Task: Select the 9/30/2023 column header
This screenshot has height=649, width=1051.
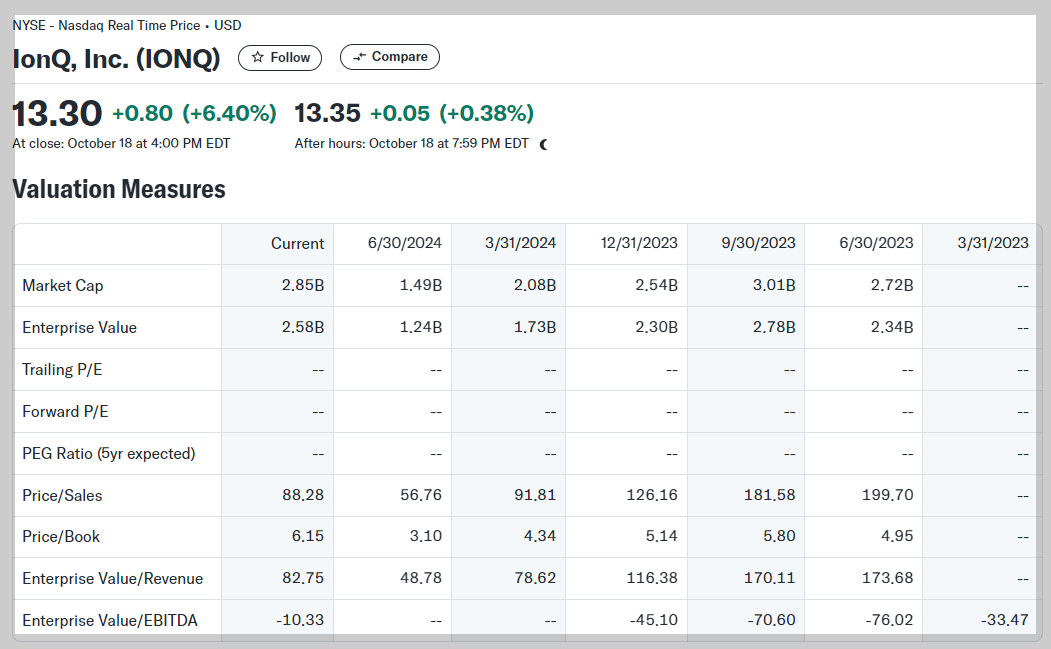Action: [758, 243]
